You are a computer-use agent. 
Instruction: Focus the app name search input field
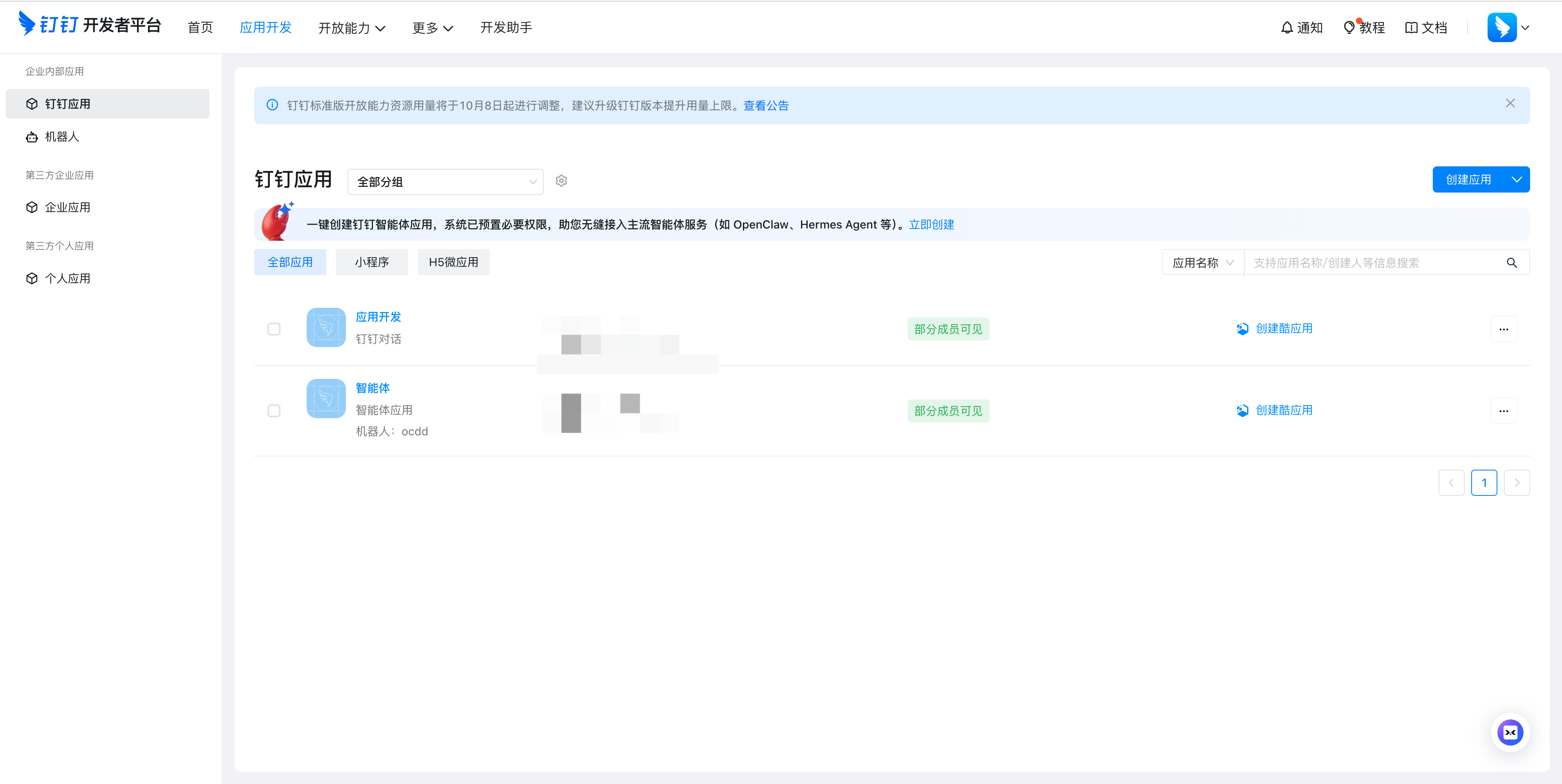1373,262
